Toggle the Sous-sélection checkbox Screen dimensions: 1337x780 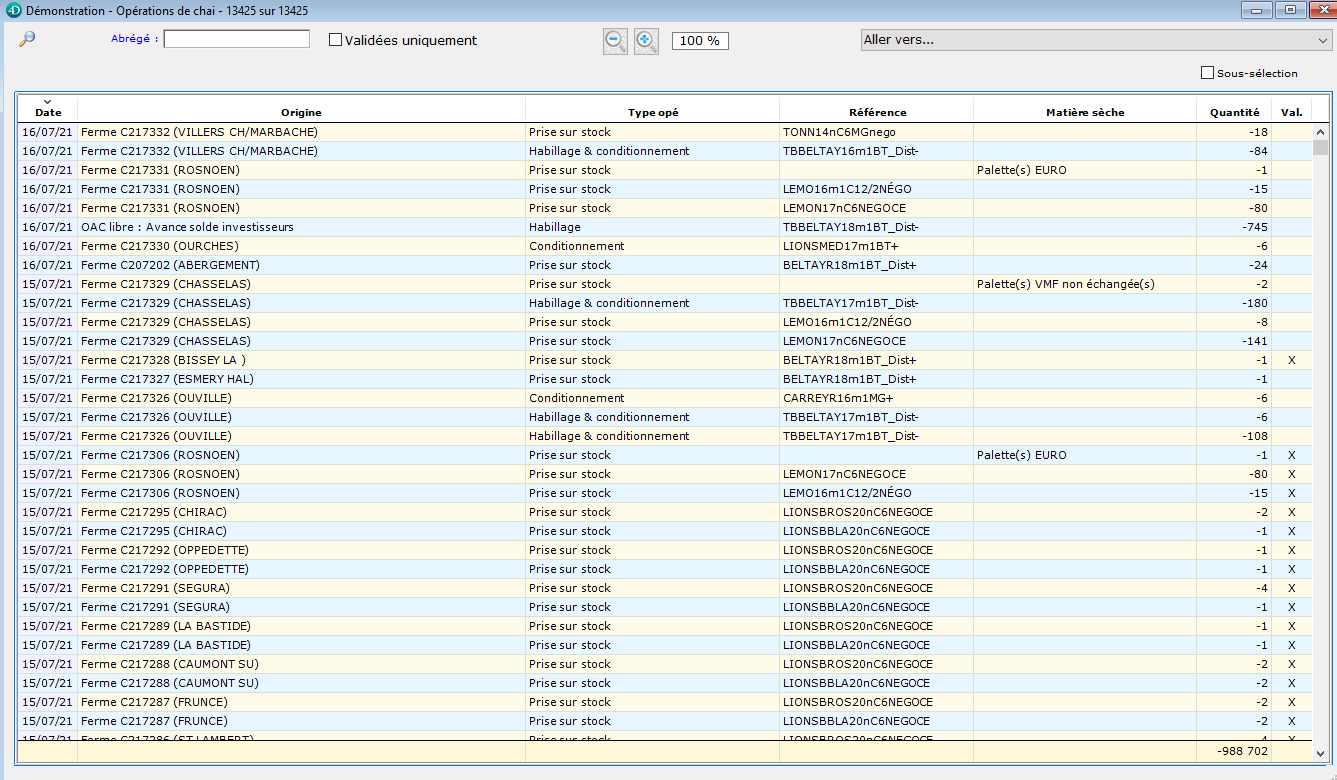(1207, 73)
